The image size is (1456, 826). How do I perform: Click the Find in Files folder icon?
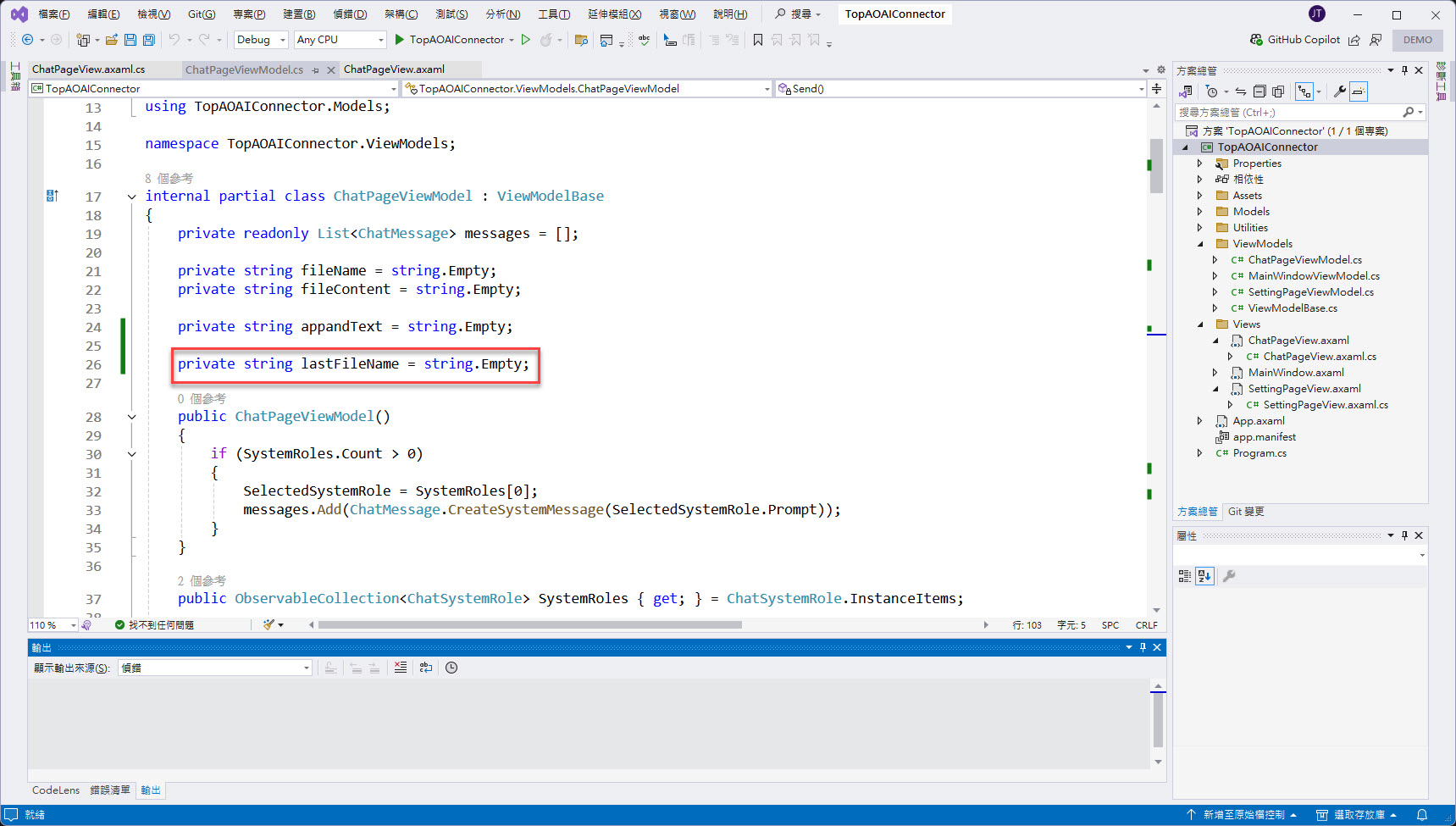581,40
